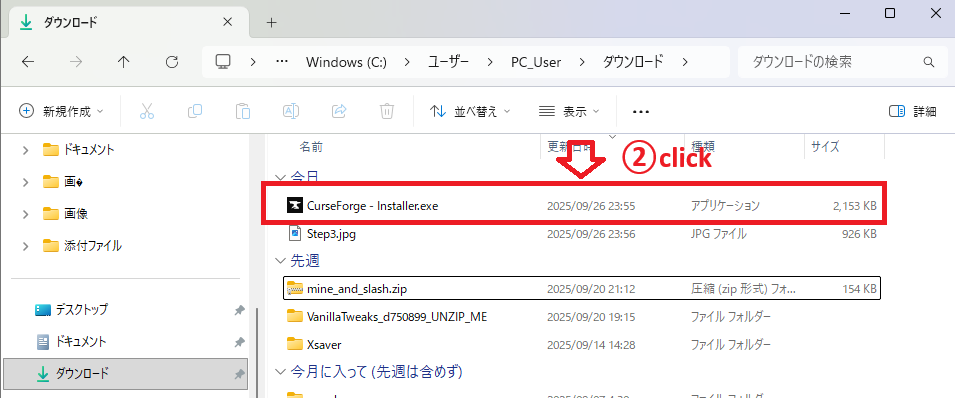Expand the 添付ファイル tree folder
Screen dimensions: 955x398
point(26,246)
